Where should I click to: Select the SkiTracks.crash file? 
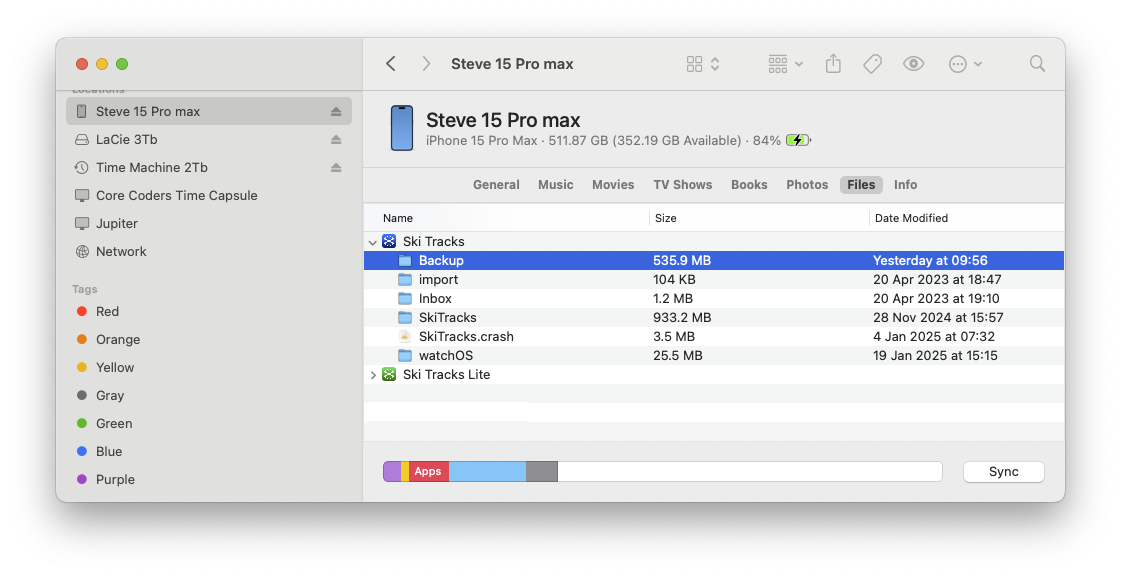(x=466, y=337)
